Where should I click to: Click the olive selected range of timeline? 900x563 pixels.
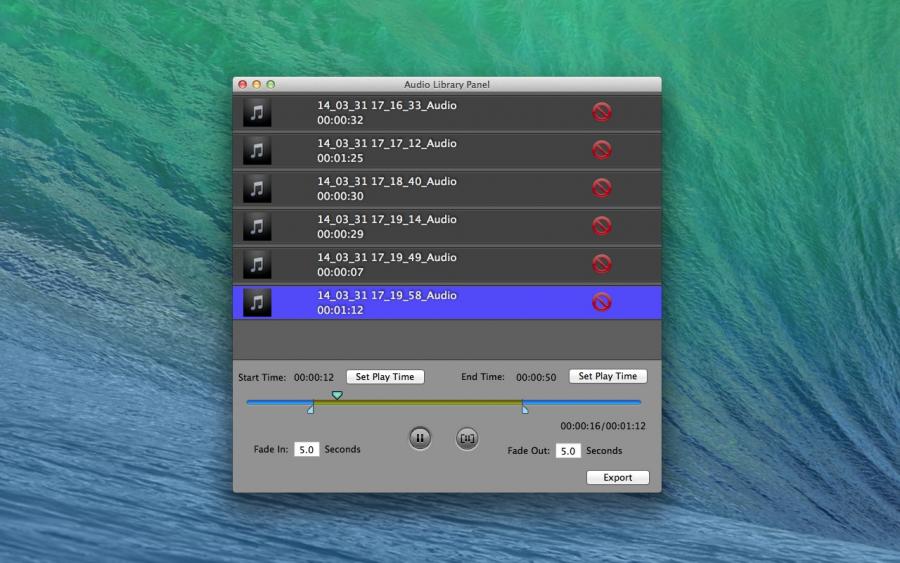(x=417, y=402)
